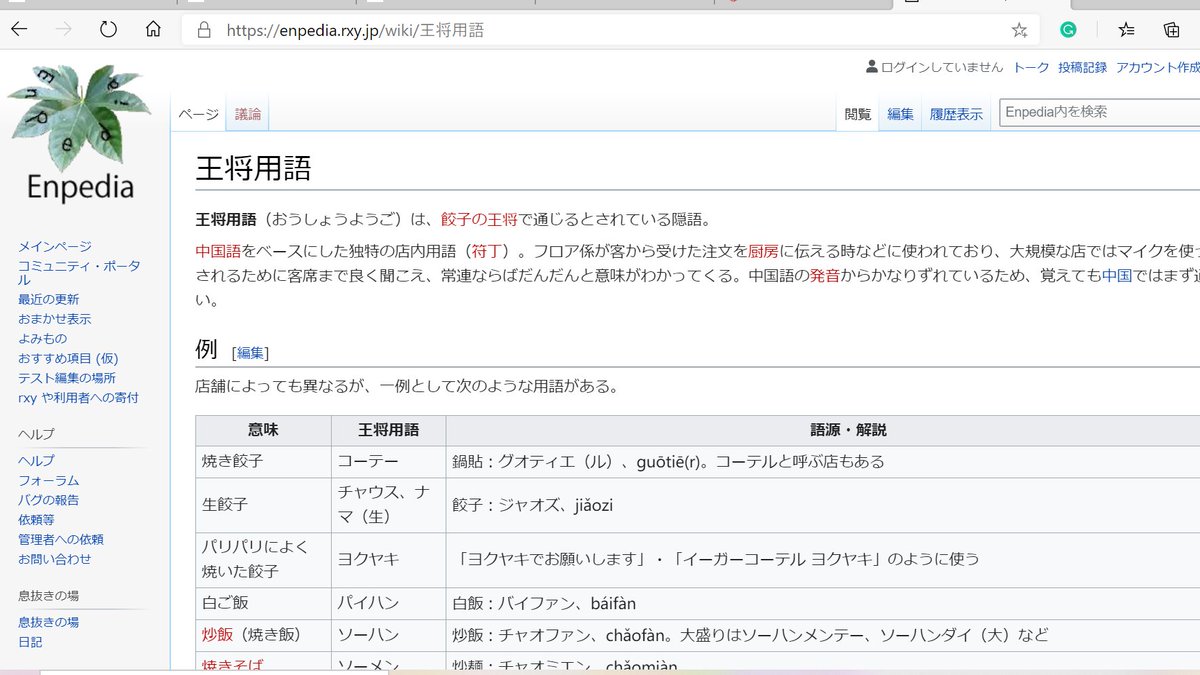Open おすすめ項目 (仮) link
This screenshot has width=1200, height=675.
[x=68, y=358]
